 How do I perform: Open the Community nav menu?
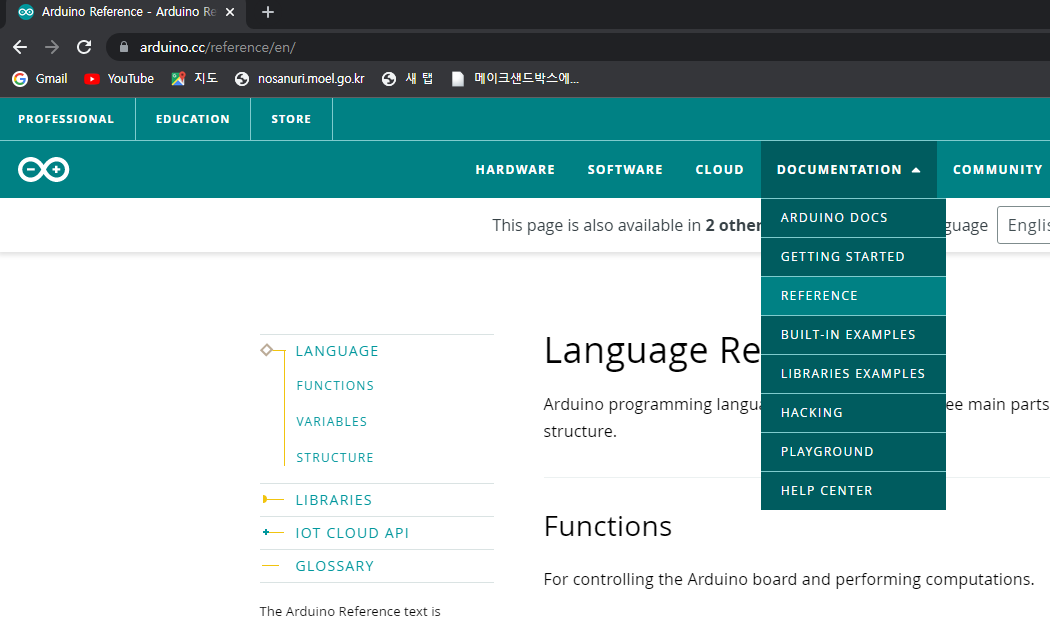pyautogui.click(x=998, y=169)
